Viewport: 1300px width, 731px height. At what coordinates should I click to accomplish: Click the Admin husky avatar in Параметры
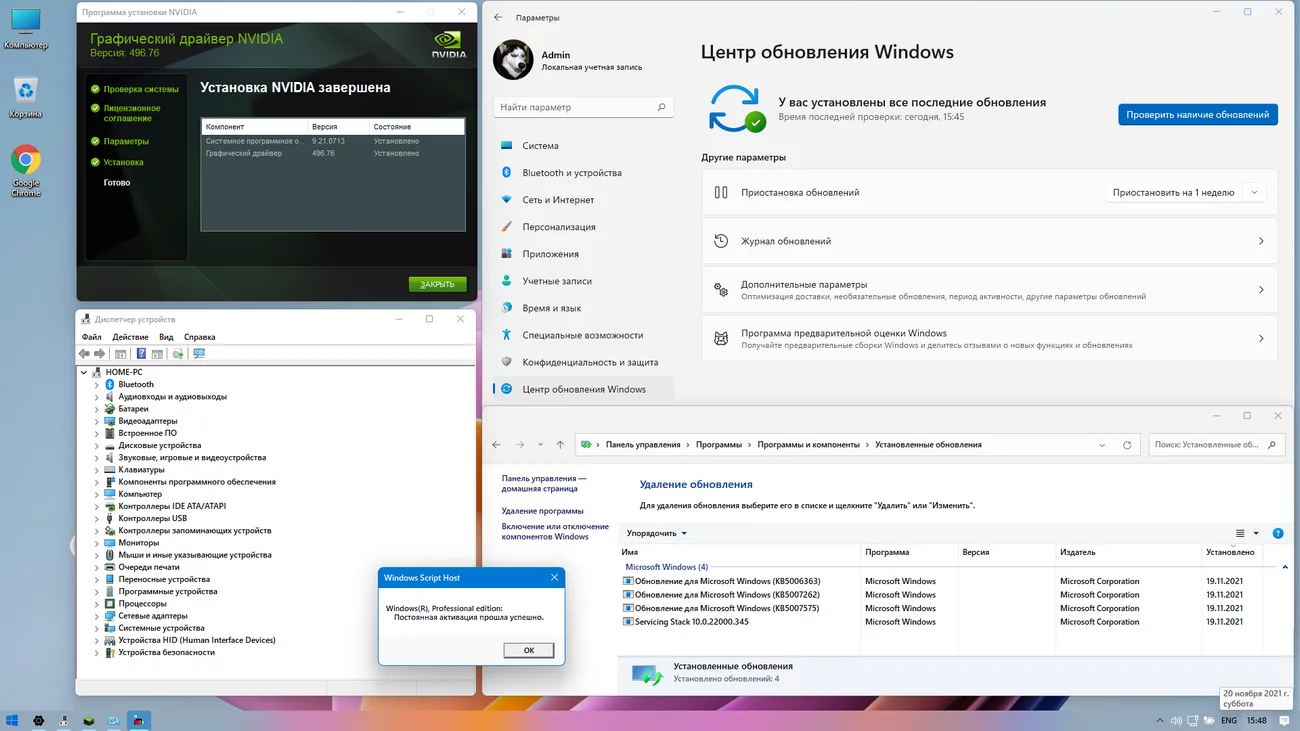click(513, 60)
